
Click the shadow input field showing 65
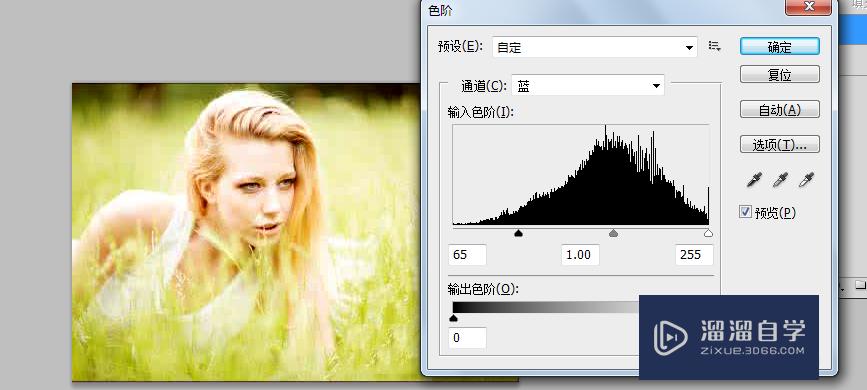[468, 255]
